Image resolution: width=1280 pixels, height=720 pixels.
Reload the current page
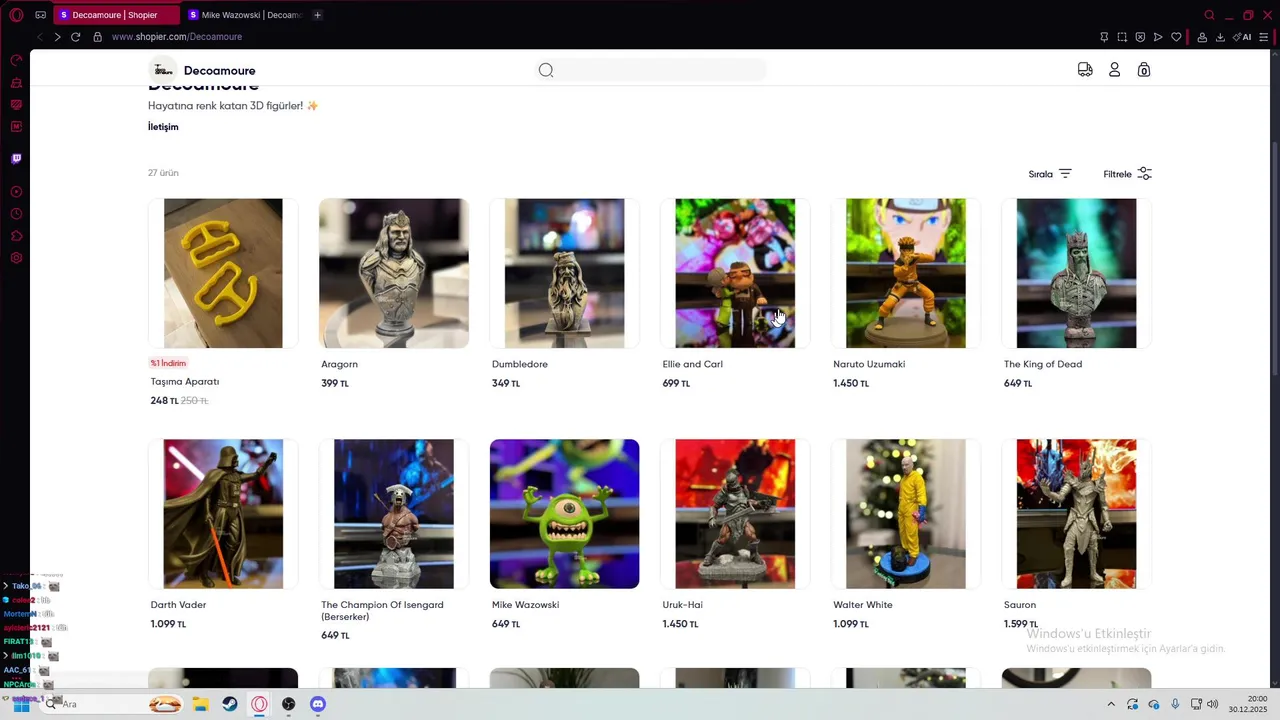coord(75,37)
